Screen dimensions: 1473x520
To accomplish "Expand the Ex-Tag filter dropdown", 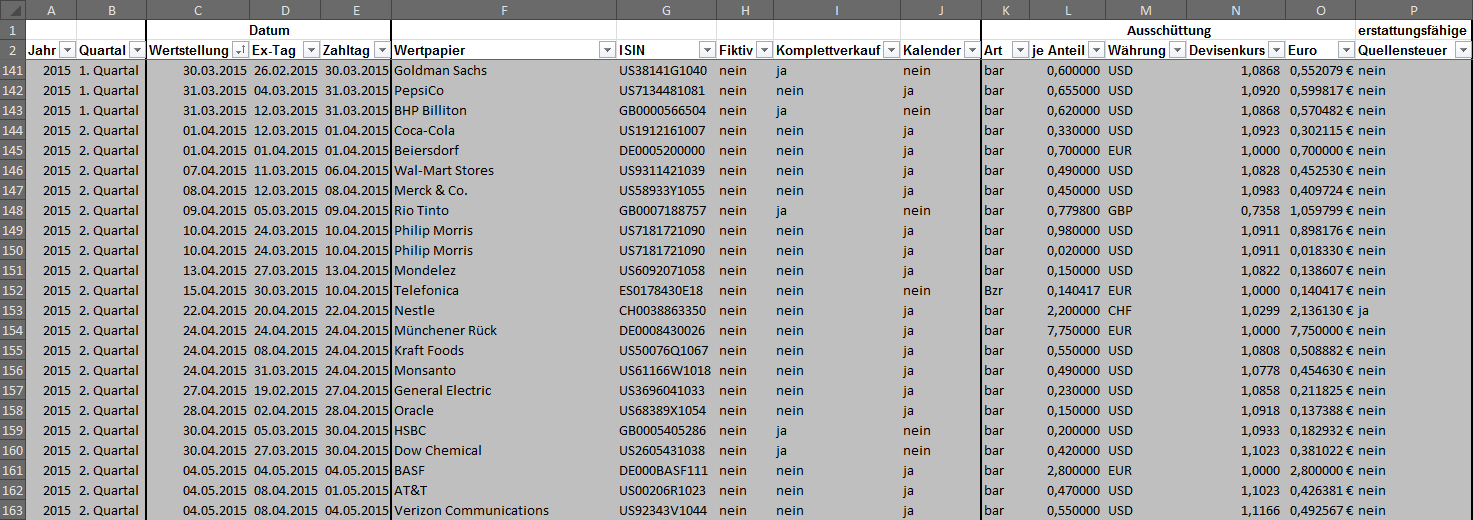I will point(310,50).
